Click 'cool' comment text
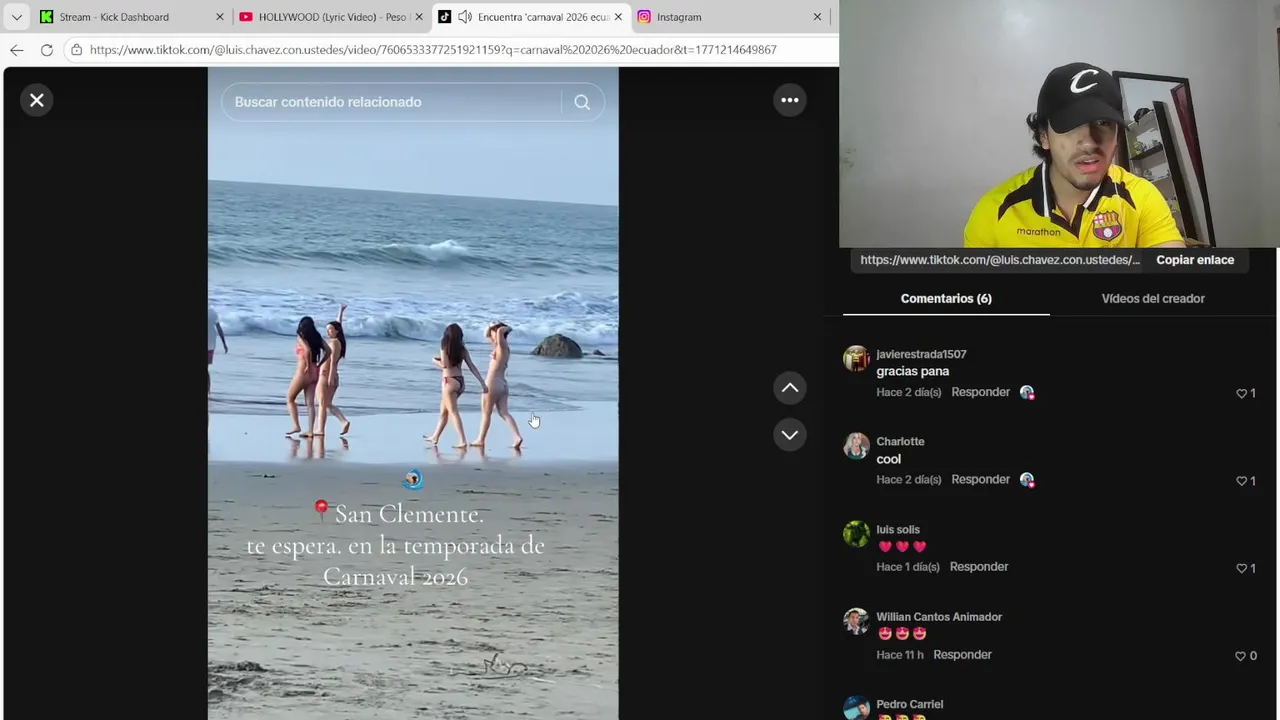Screen dimensions: 1280x720 [x=889, y=459]
